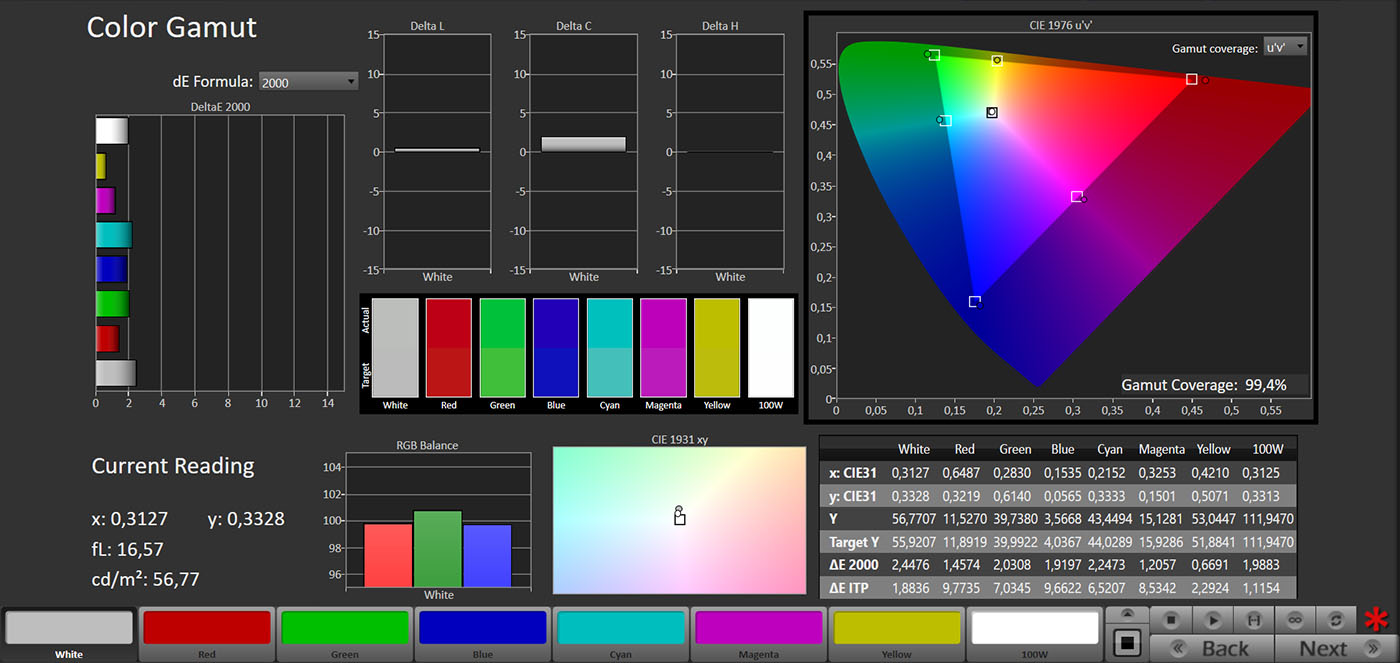Viewport: 1400px width, 663px height.
Task: Select the Cyan color patch
Action: (x=621, y=628)
